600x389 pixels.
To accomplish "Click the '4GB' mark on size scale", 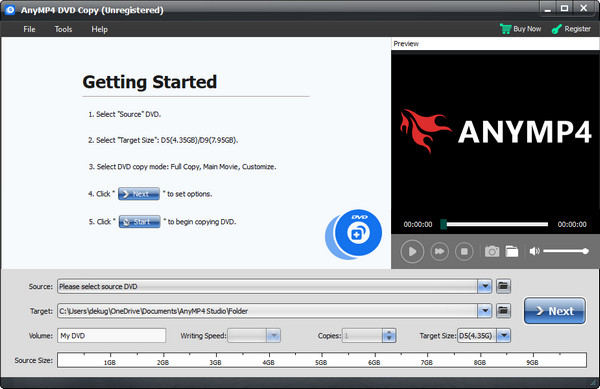I will 268,362.
